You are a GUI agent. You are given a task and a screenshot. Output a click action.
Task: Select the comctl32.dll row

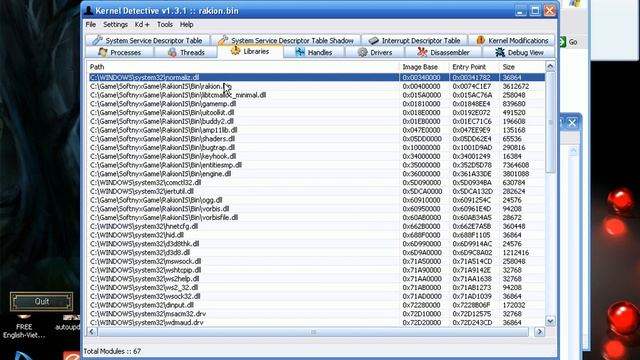coord(317,182)
